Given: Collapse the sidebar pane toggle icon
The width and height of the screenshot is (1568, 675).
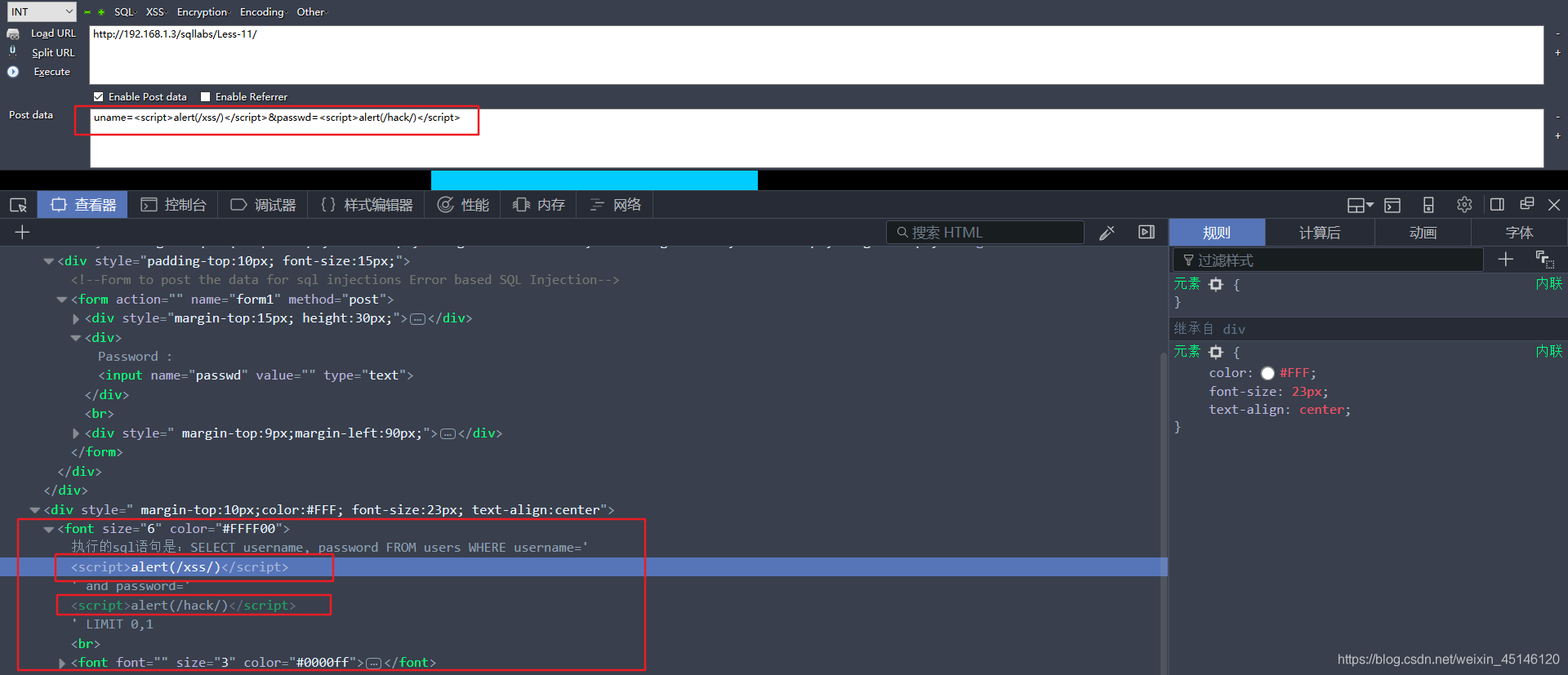Looking at the screenshot, I should pos(1147,233).
